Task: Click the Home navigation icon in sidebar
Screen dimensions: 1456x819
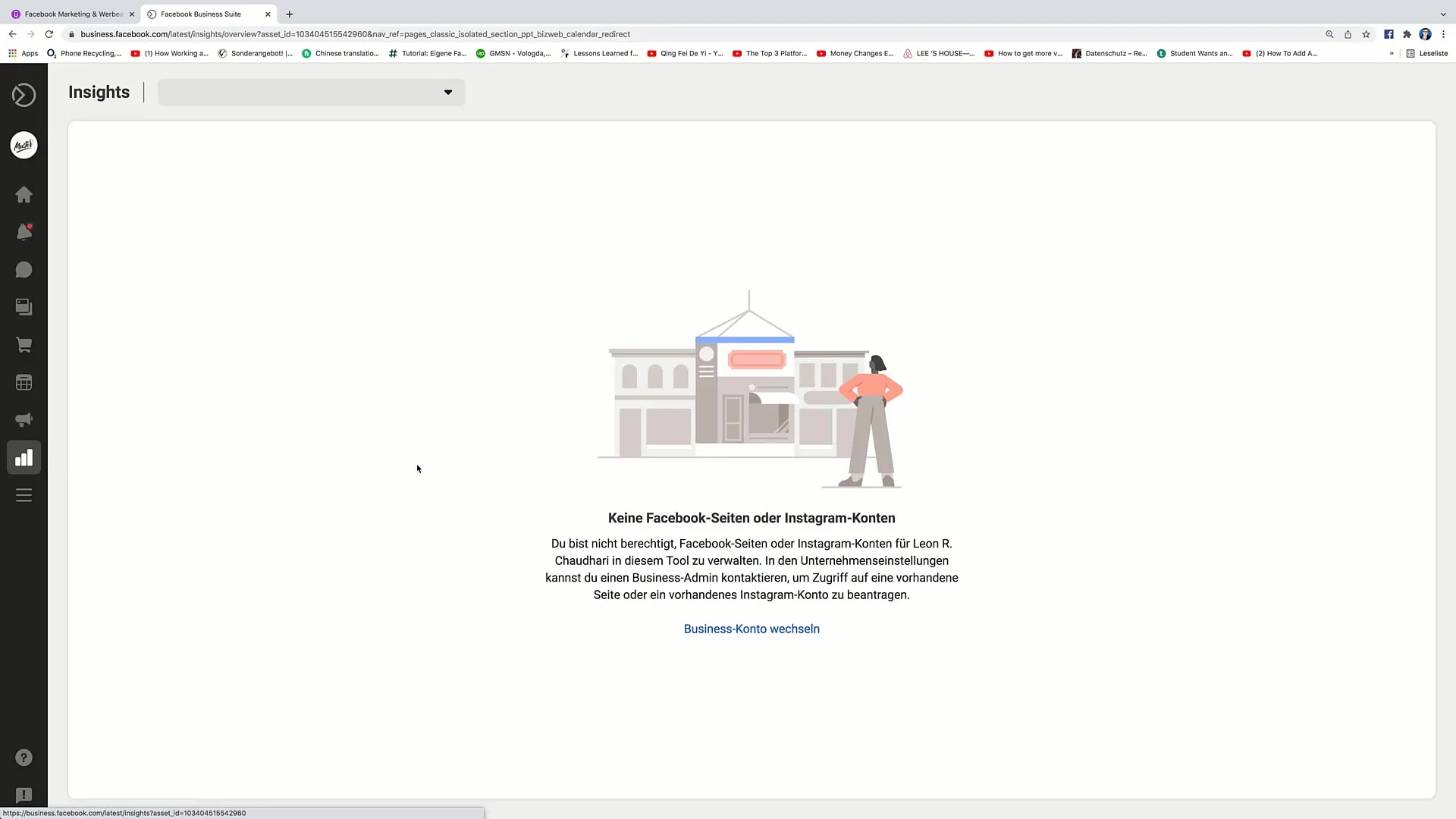Action: click(x=23, y=194)
